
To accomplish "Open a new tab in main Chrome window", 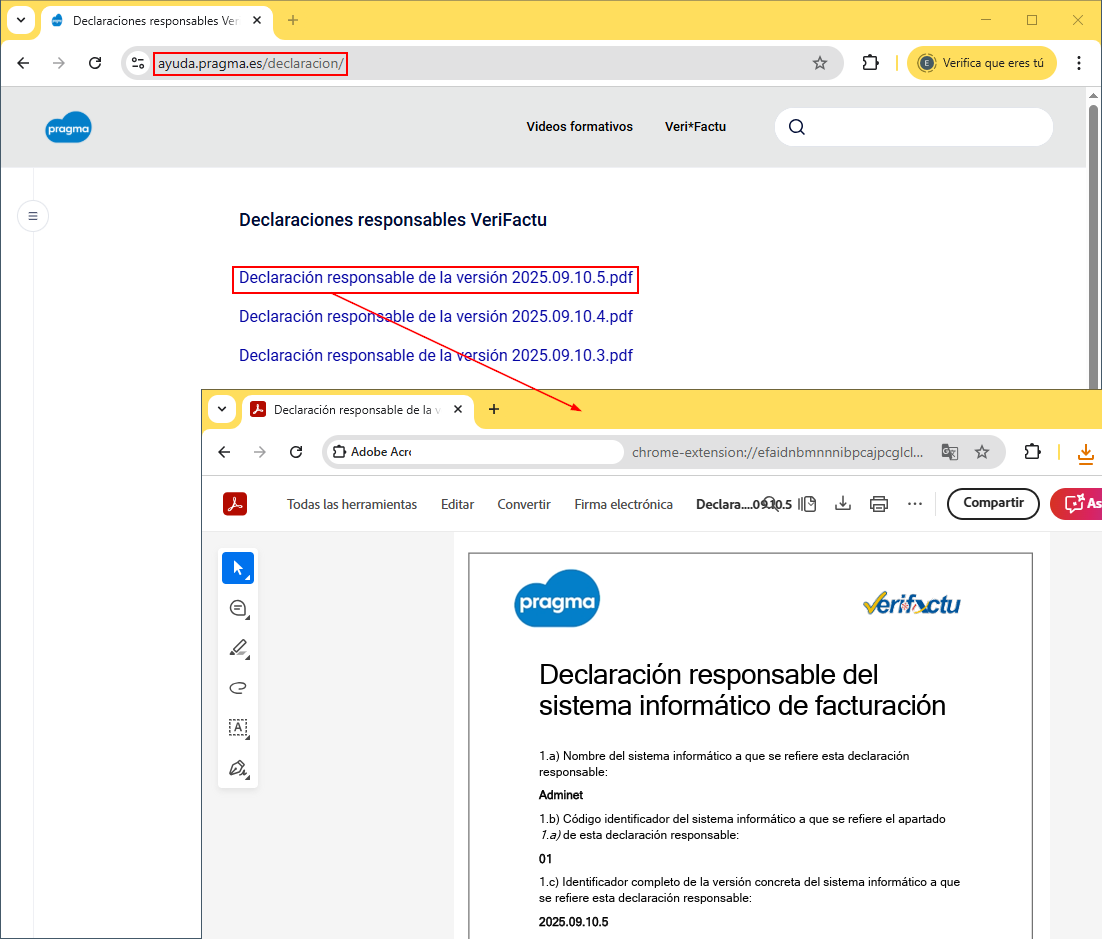I will (293, 20).
